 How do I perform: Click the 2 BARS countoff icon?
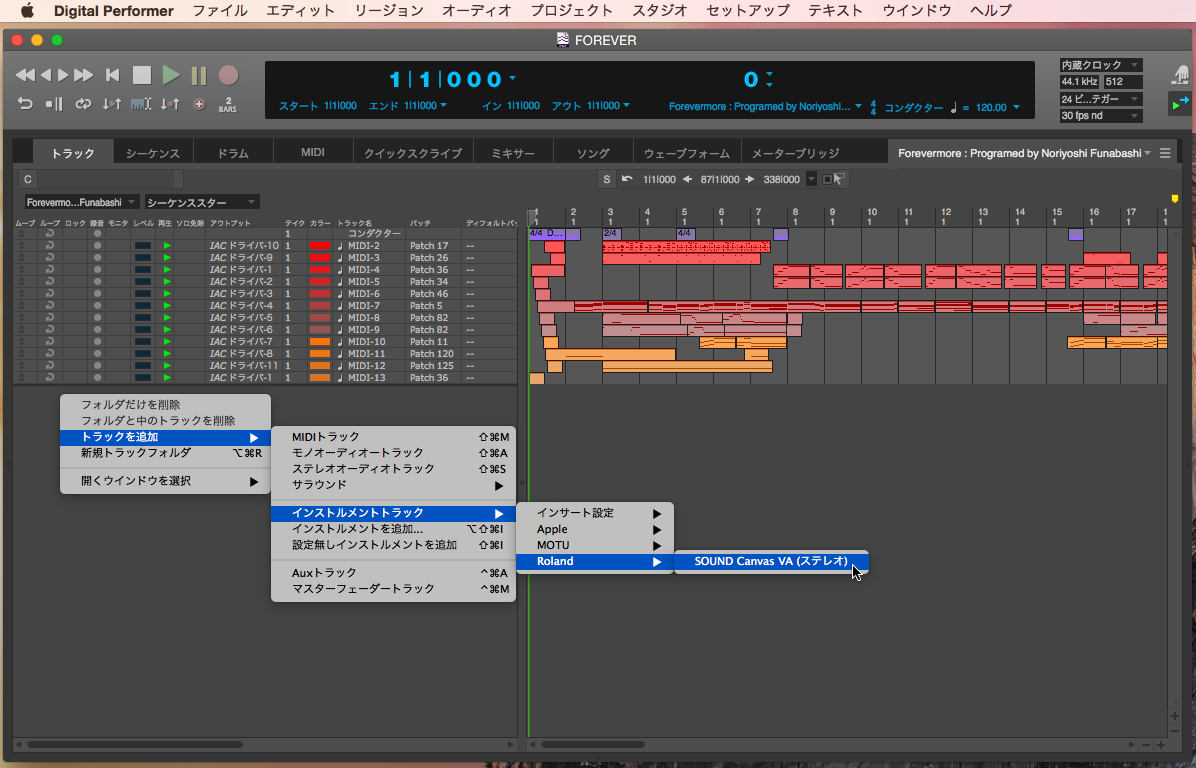(x=227, y=104)
